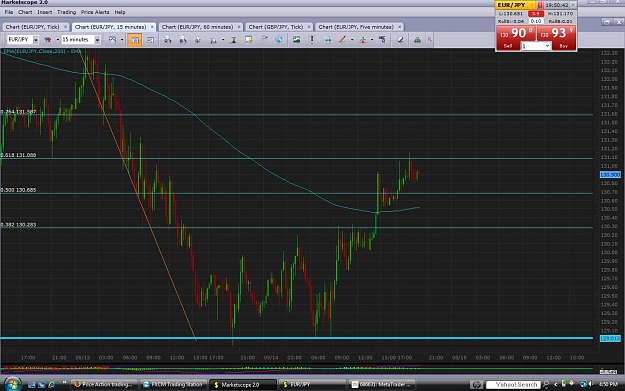The height and width of the screenshot is (391, 625).
Task: Close the Chart (GBP/JPY, Tick) tab
Action: [309, 27]
